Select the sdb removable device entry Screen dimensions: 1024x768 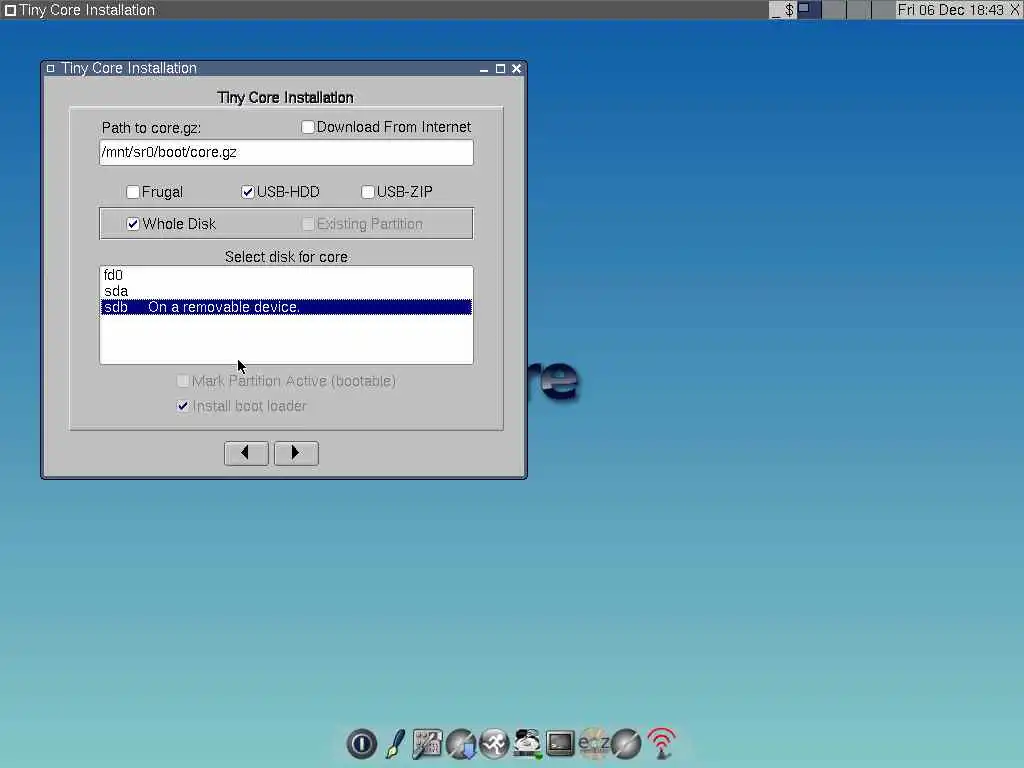click(286, 307)
